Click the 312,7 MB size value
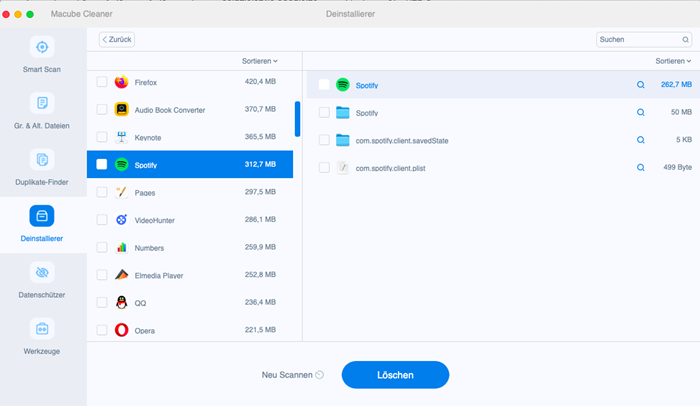 click(x=260, y=164)
